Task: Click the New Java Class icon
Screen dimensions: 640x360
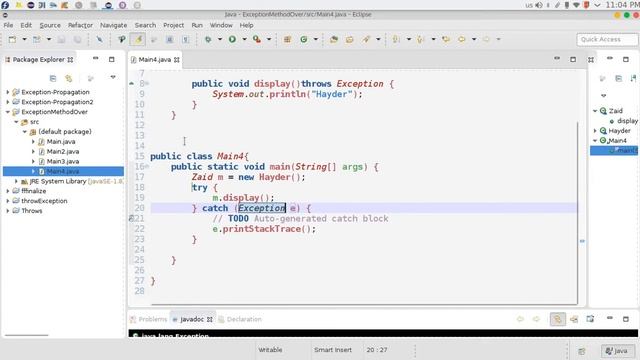Action: 304,39
